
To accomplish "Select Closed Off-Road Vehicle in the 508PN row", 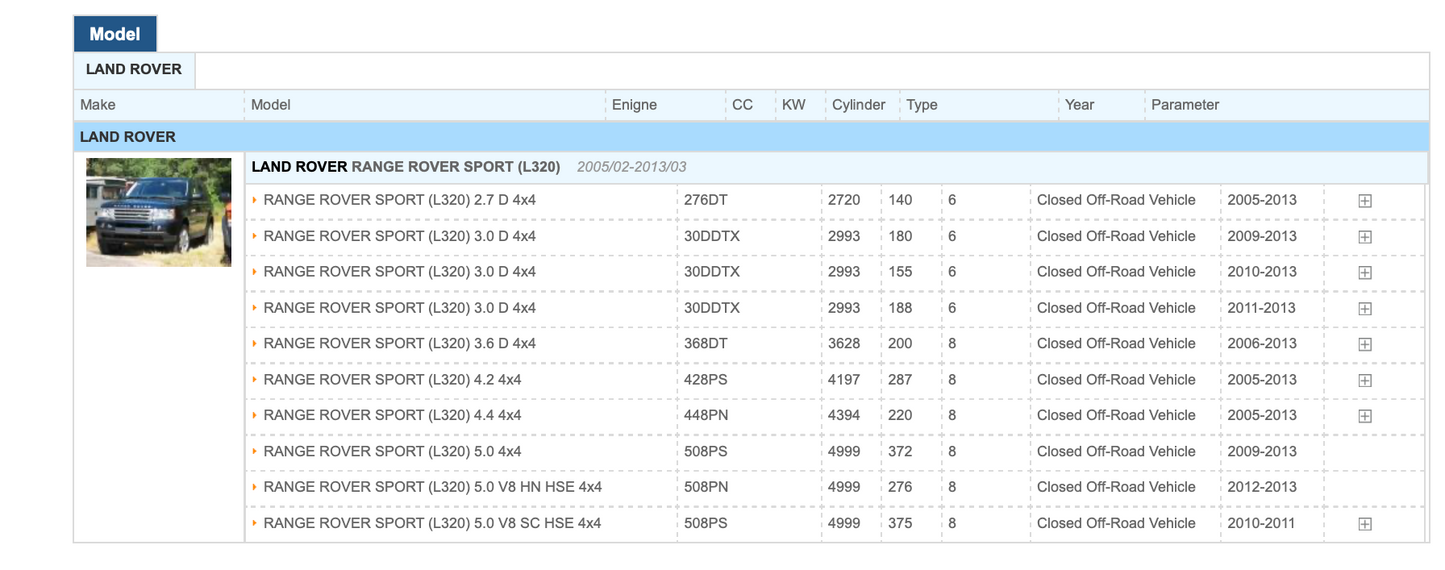I will [1116, 488].
